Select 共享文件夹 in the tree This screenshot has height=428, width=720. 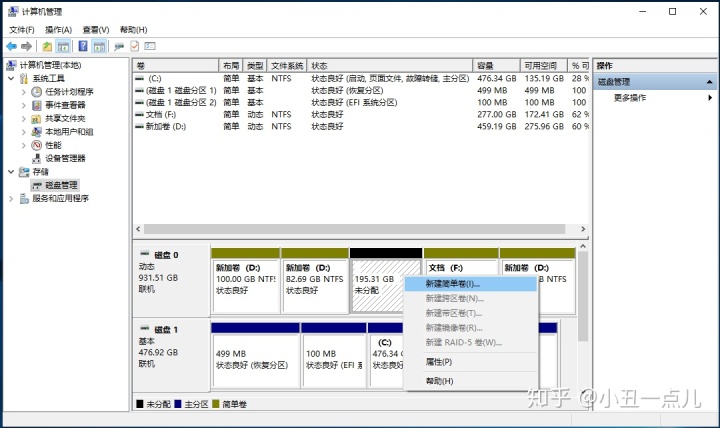65,118
